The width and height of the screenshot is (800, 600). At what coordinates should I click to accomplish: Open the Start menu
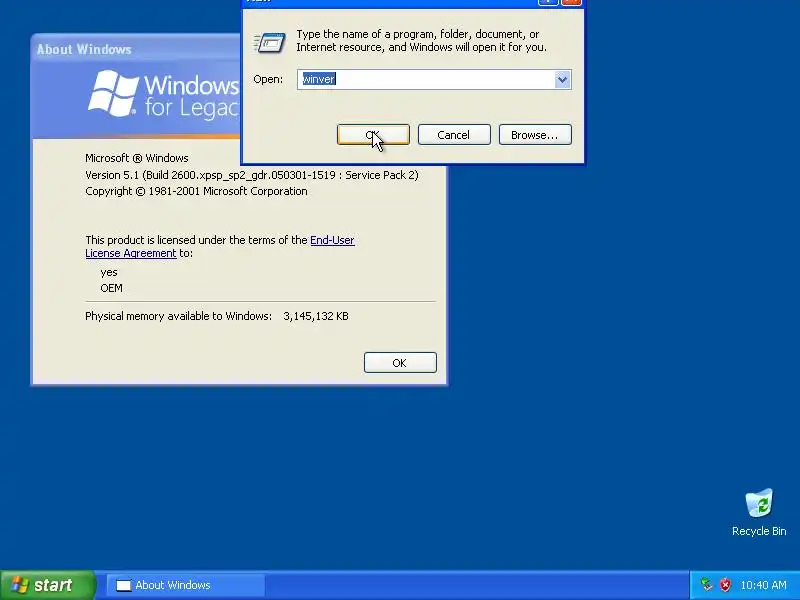pyautogui.click(x=47, y=585)
